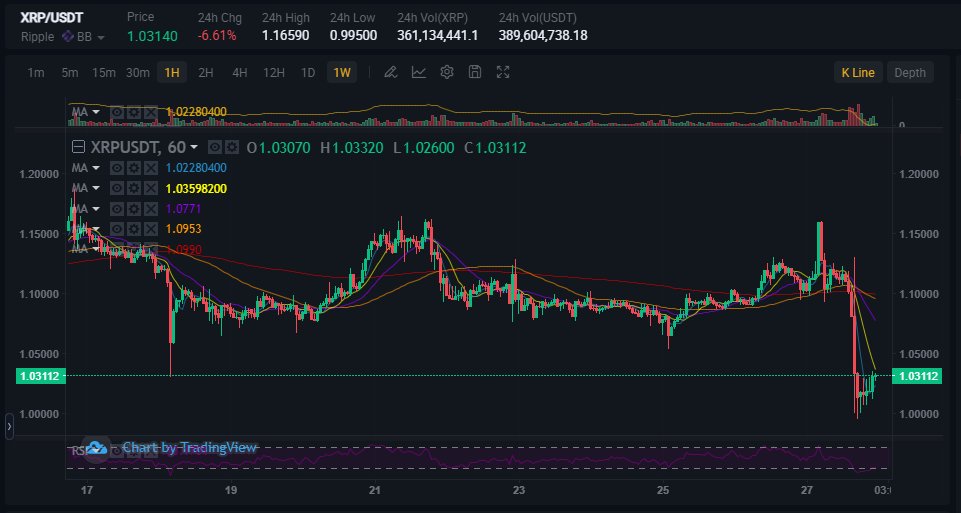
Task: Show the K Line chart view
Action: 858,72
